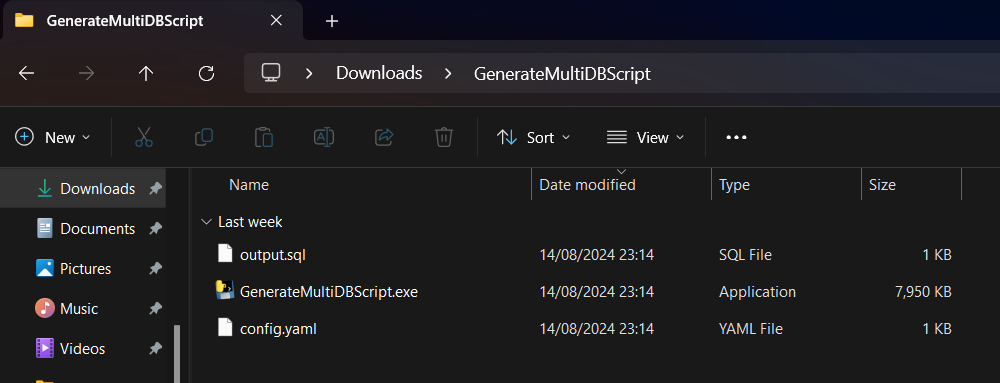Unpin Downloads using its pin icon
1000x383 pixels.
tap(155, 189)
